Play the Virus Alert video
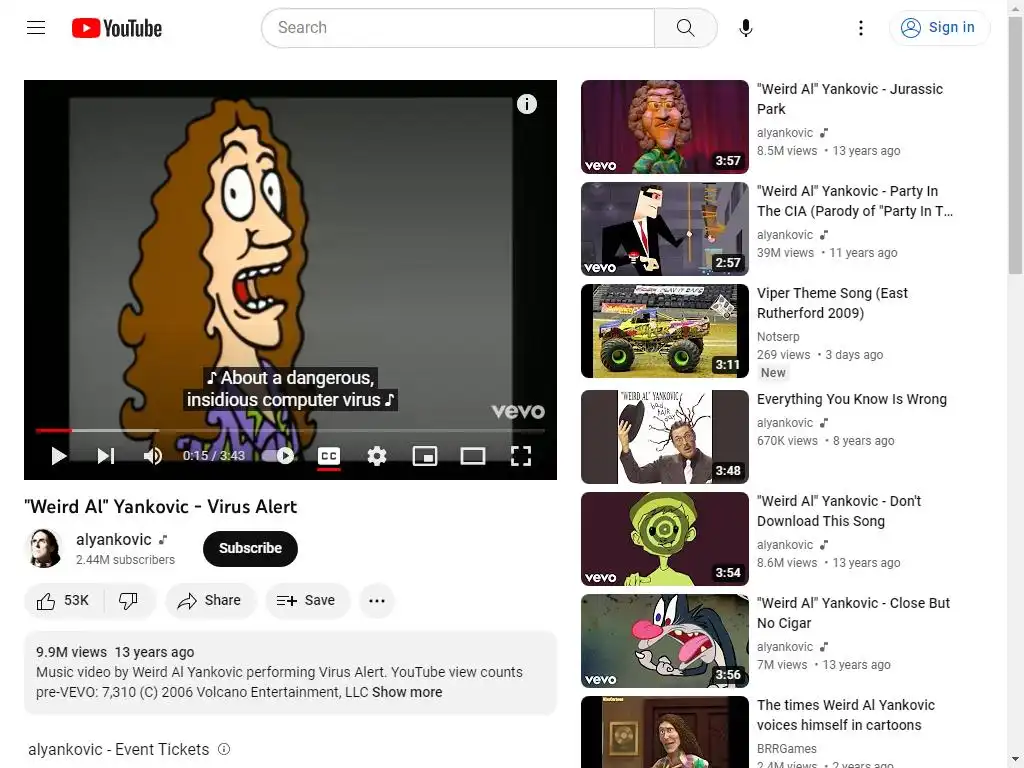 [59, 456]
